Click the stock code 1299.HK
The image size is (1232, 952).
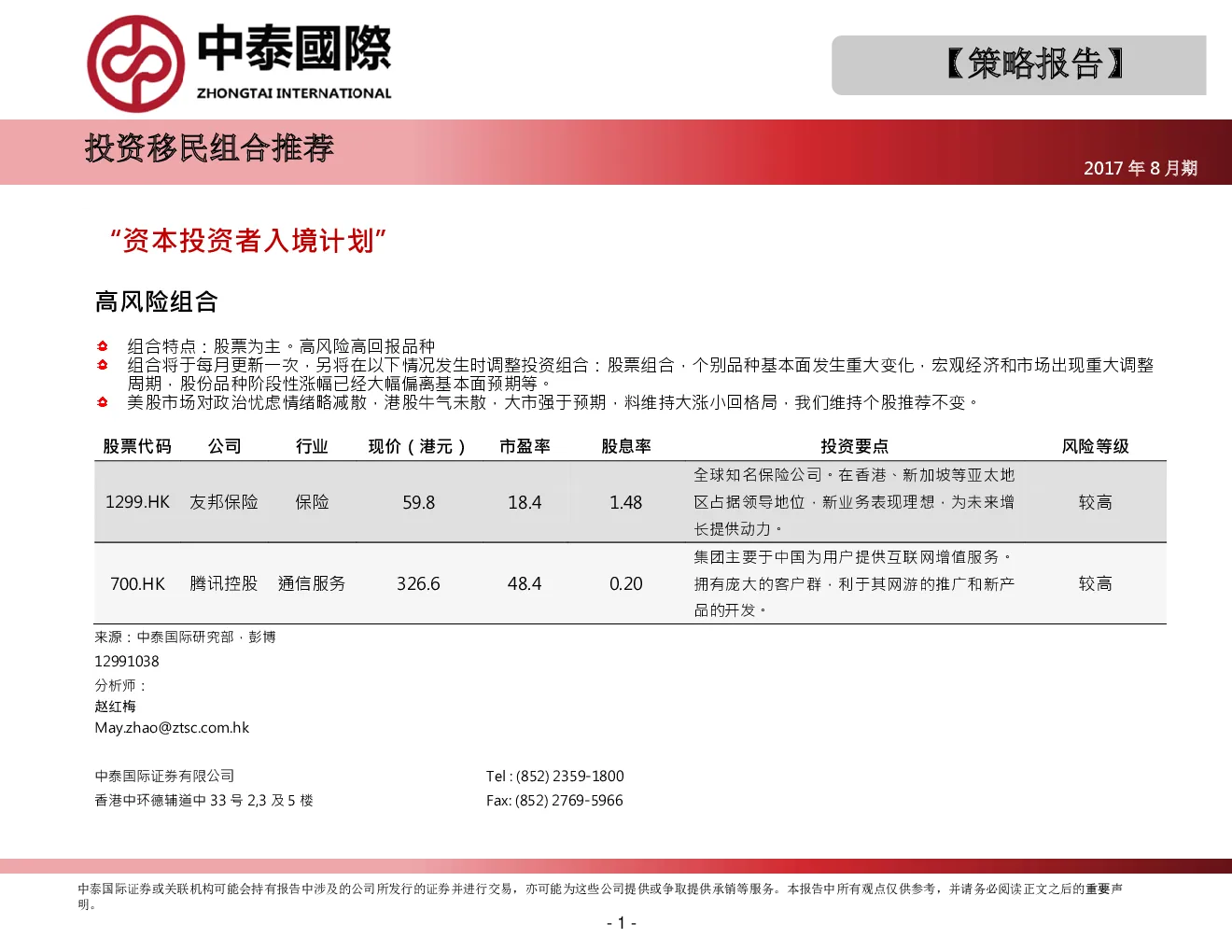137,502
